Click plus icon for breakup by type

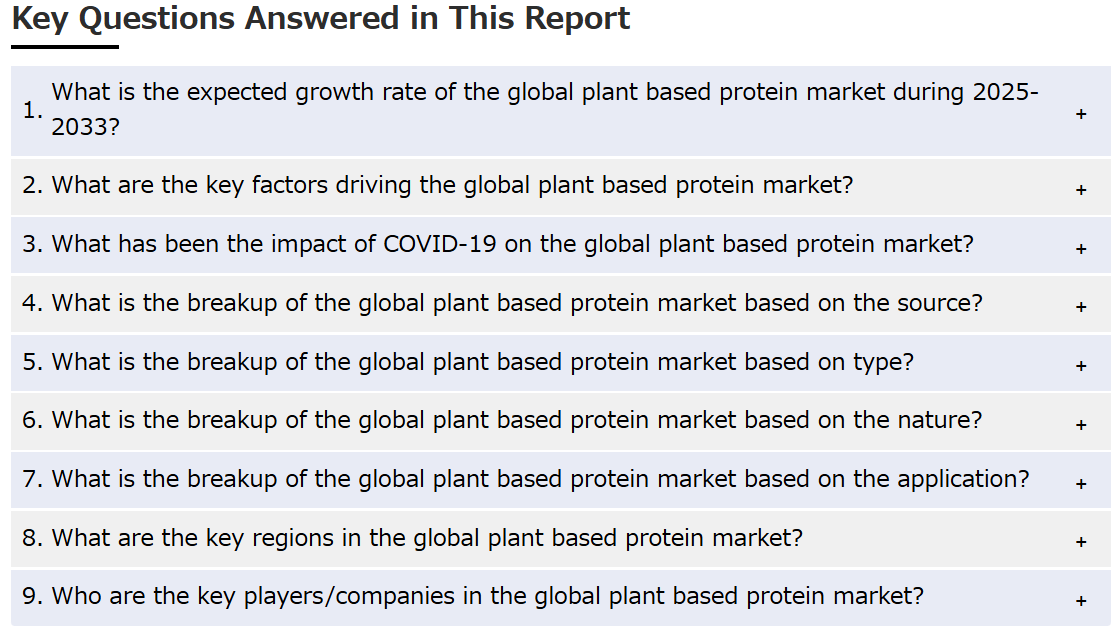[1081, 366]
